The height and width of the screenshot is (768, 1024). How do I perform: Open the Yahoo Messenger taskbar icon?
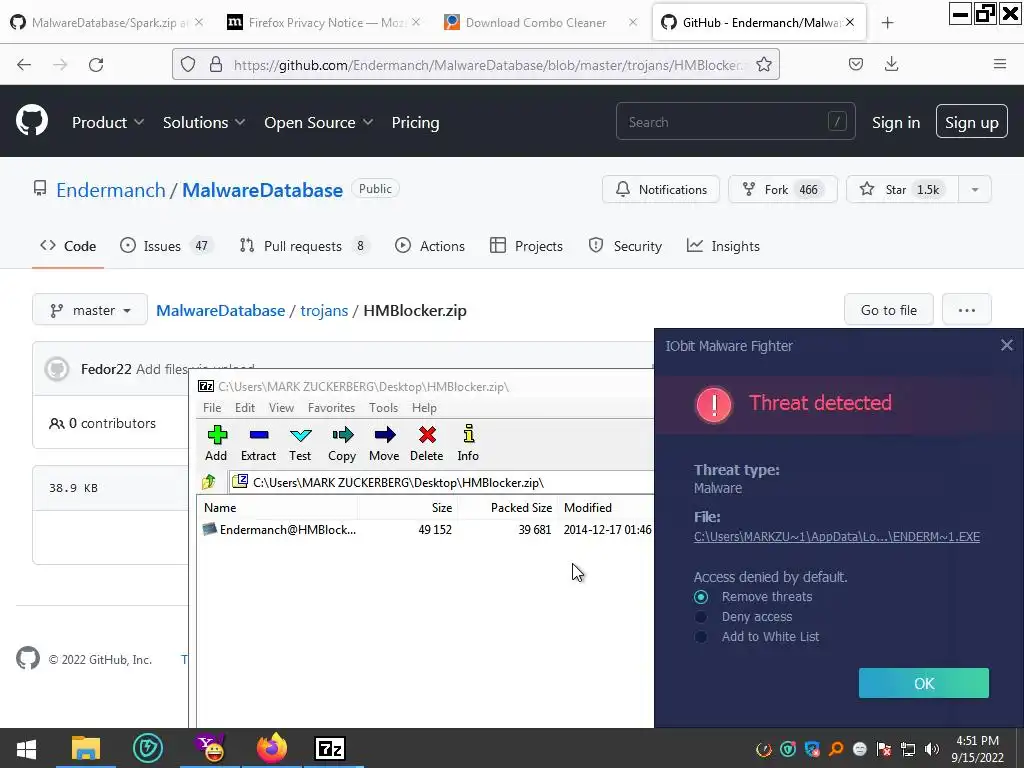[x=210, y=748]
